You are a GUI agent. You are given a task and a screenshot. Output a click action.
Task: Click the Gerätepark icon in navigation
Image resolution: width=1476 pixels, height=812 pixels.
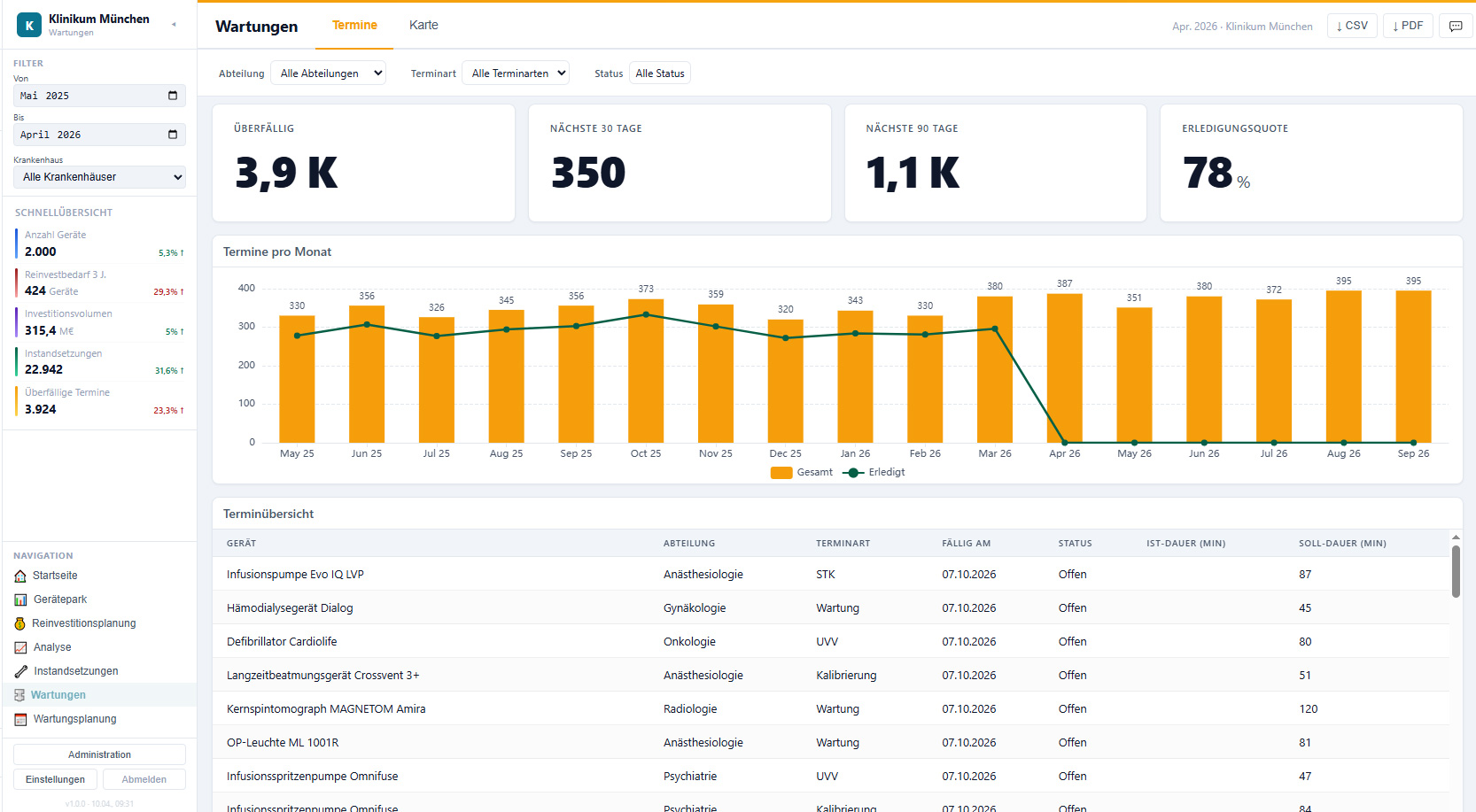(x=20, y=599)
